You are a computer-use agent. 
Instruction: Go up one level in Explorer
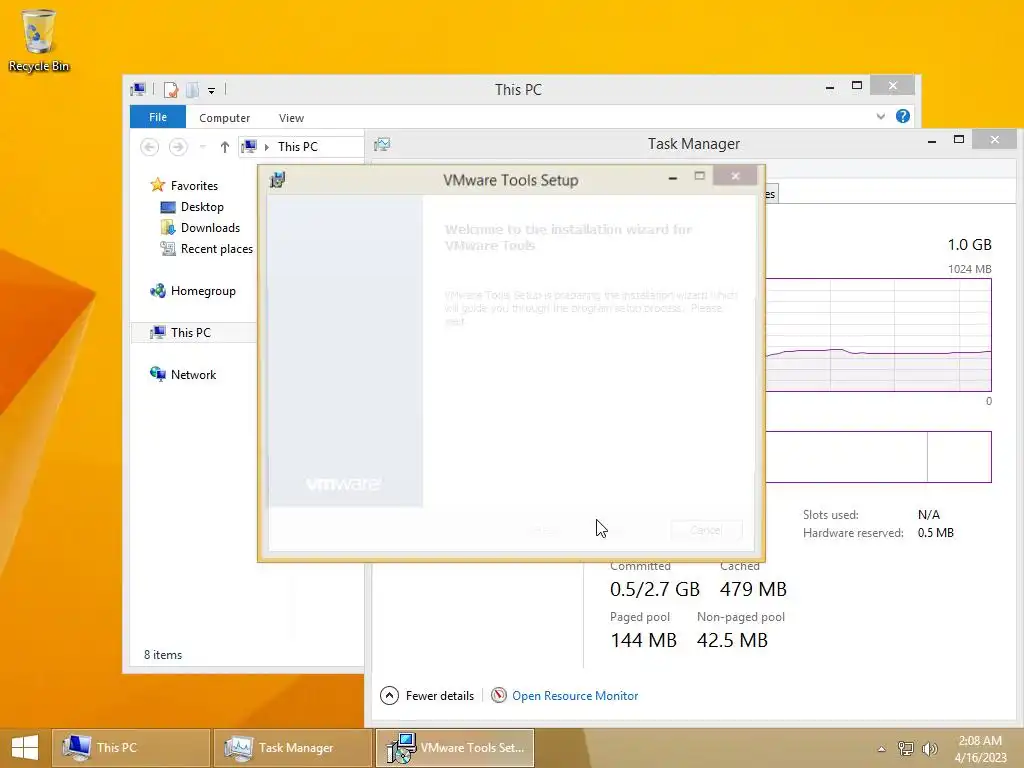[x=225, y=147]
